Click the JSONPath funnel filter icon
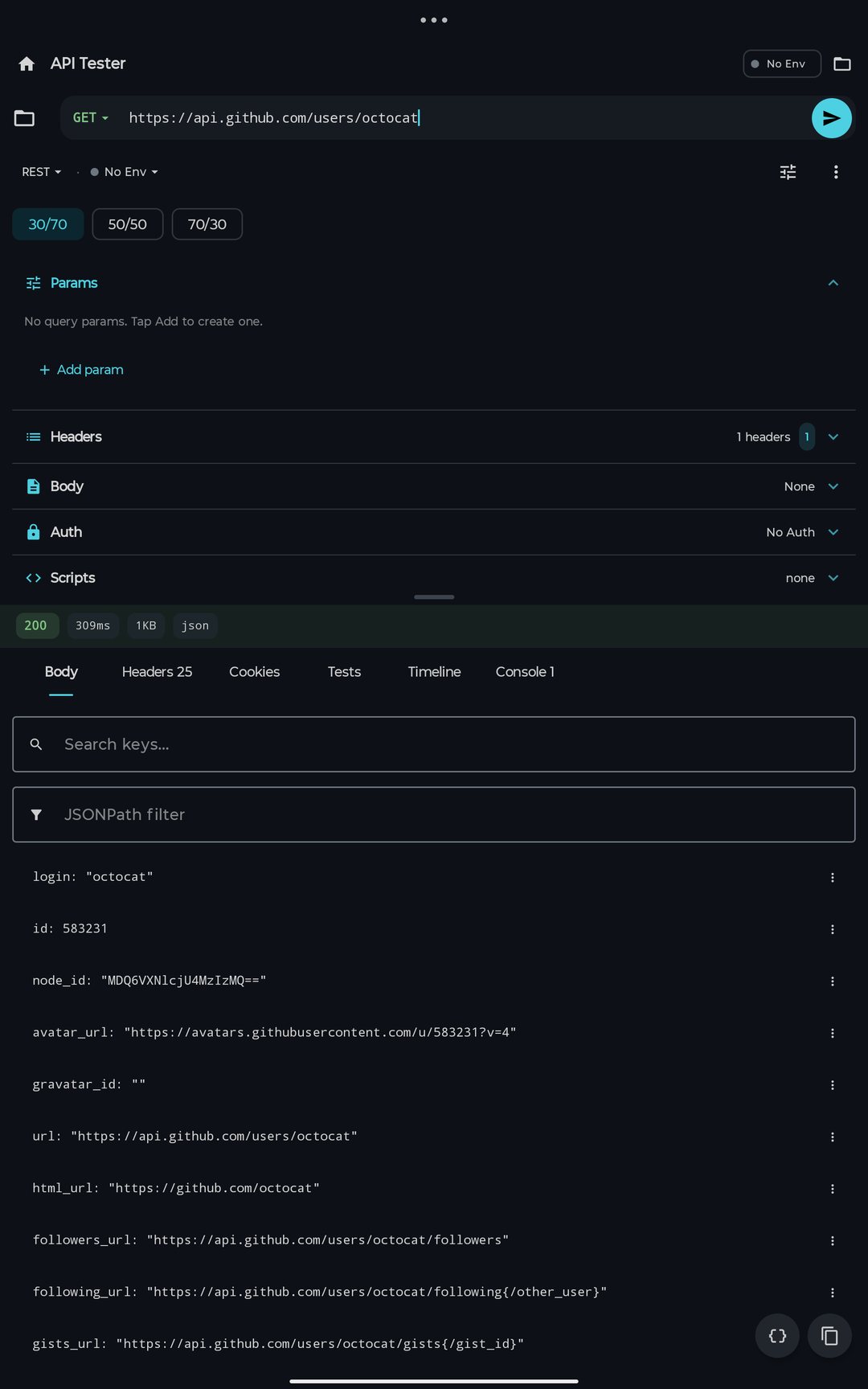Viewport: 868px width, 1389px height. (36, 814)
